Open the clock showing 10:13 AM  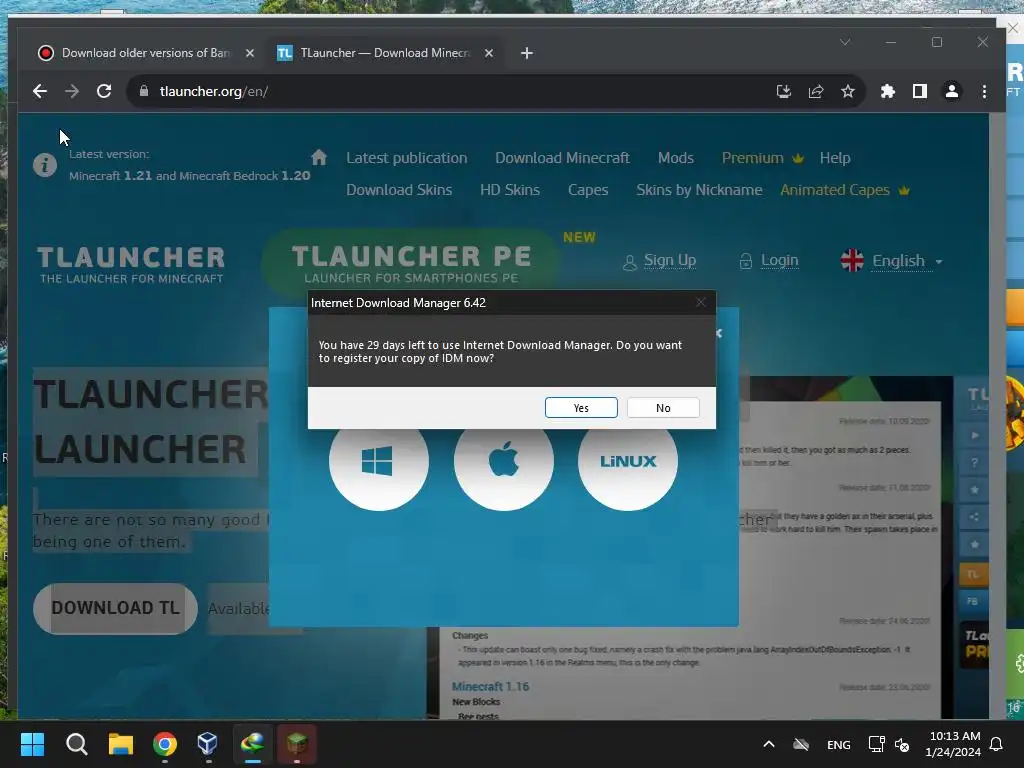(x=953, y=744)
